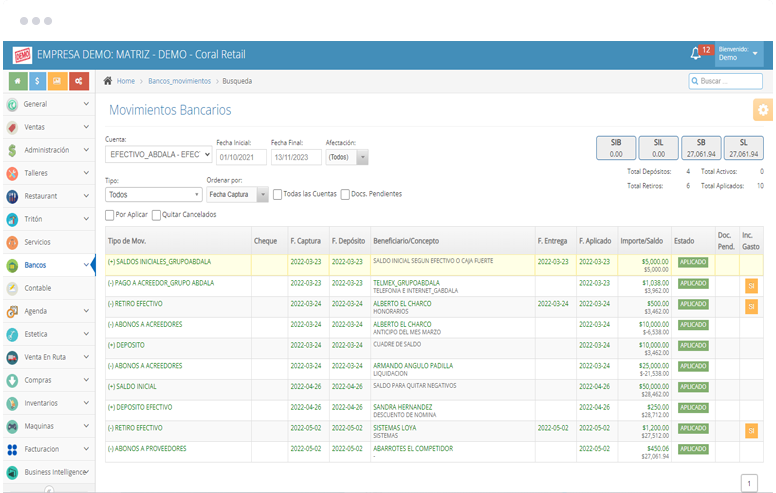Click the green home shortcut button
The height and width of the screenshot is (493, 776).
18,81
